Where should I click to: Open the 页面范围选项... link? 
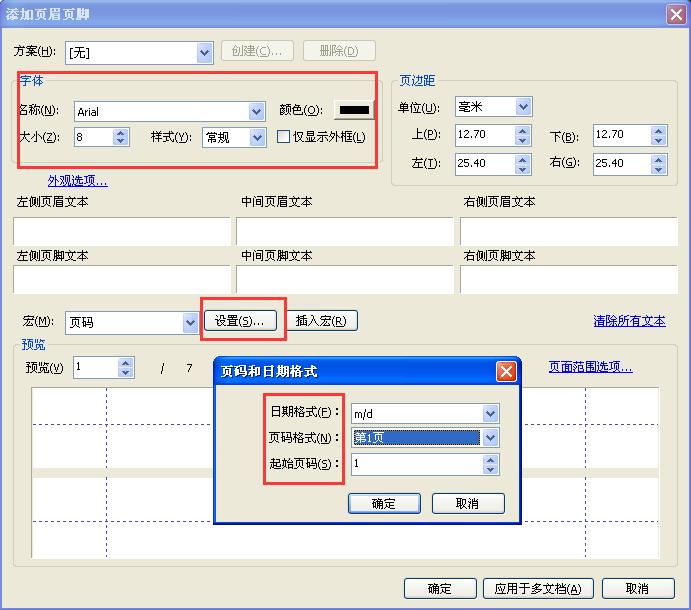(591, 366)
